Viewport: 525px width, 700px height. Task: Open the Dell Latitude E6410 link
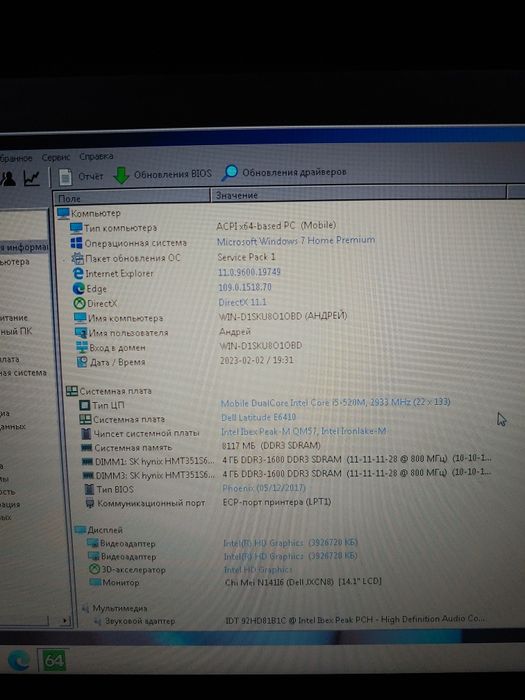[x=258, y=417]
